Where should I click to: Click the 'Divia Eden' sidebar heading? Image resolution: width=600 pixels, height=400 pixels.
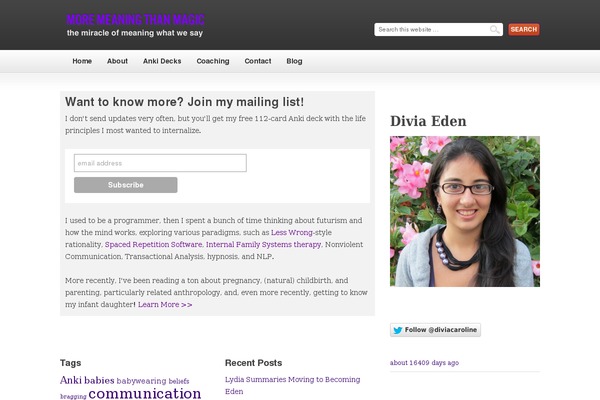[428, 121]
